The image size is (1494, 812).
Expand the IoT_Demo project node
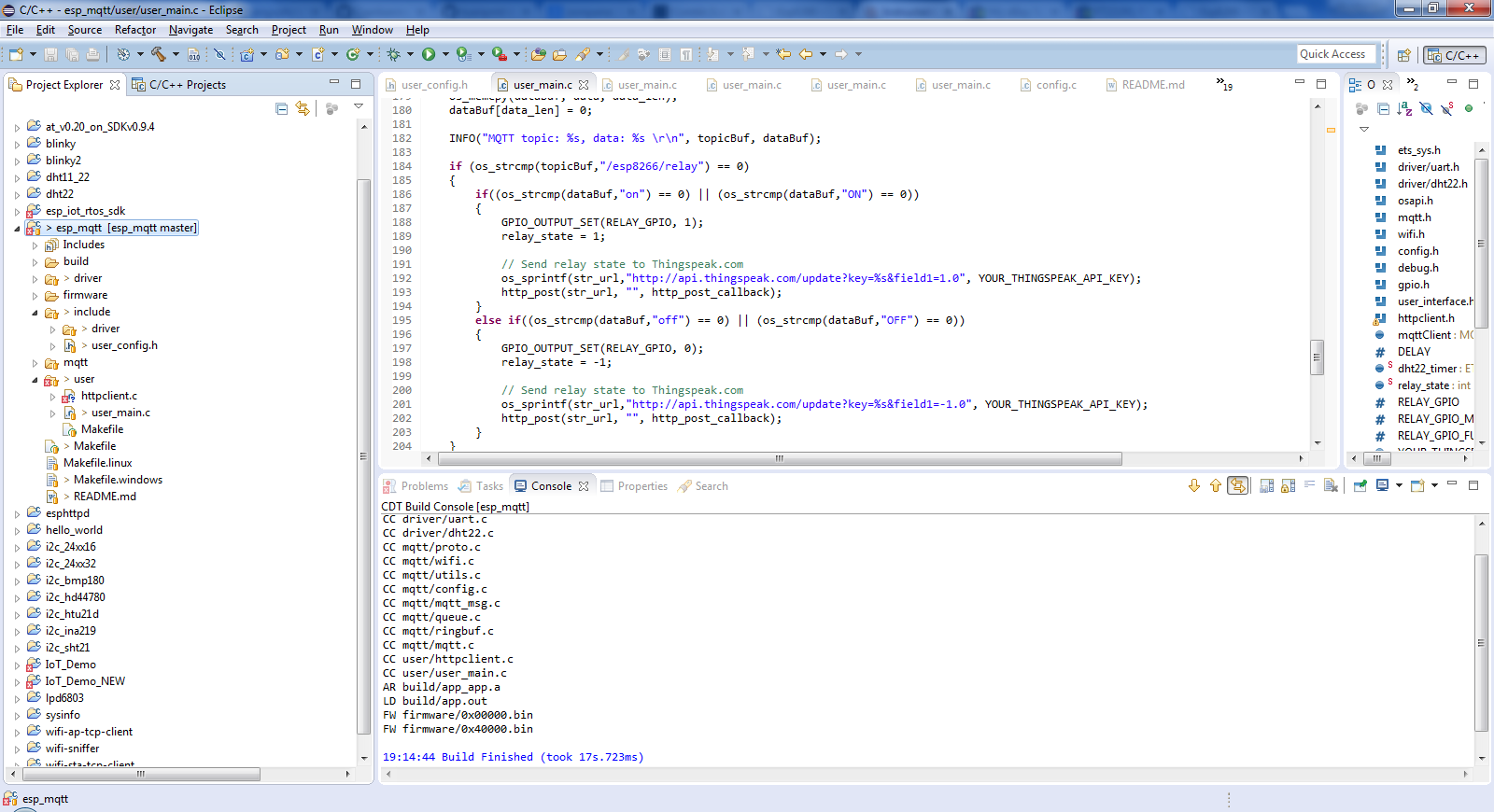click(17, 665)
